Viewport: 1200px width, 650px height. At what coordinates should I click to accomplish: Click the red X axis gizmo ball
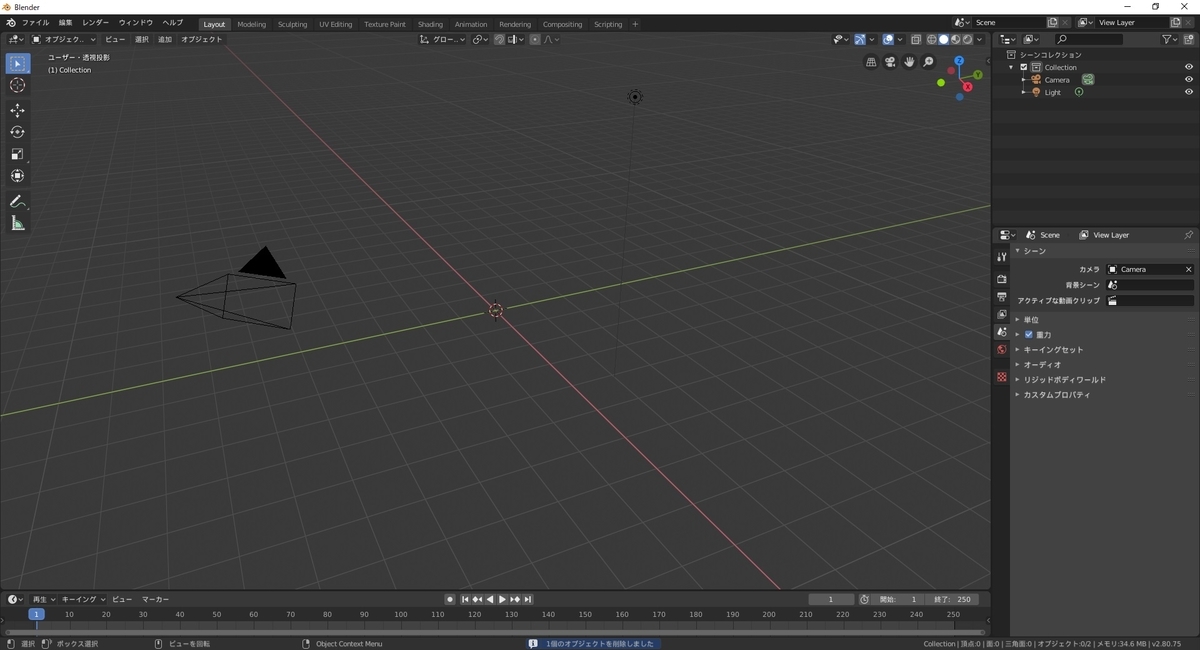[968, 87]
